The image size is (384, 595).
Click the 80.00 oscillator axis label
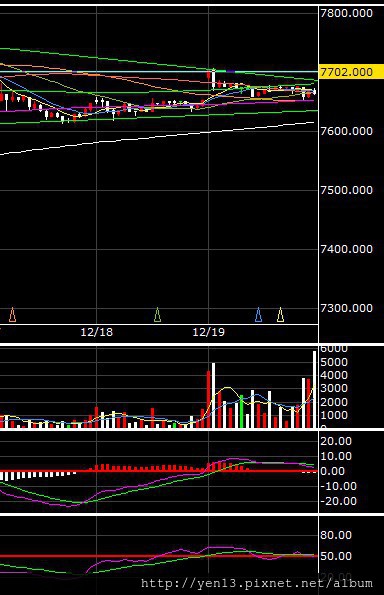(336, 535)
